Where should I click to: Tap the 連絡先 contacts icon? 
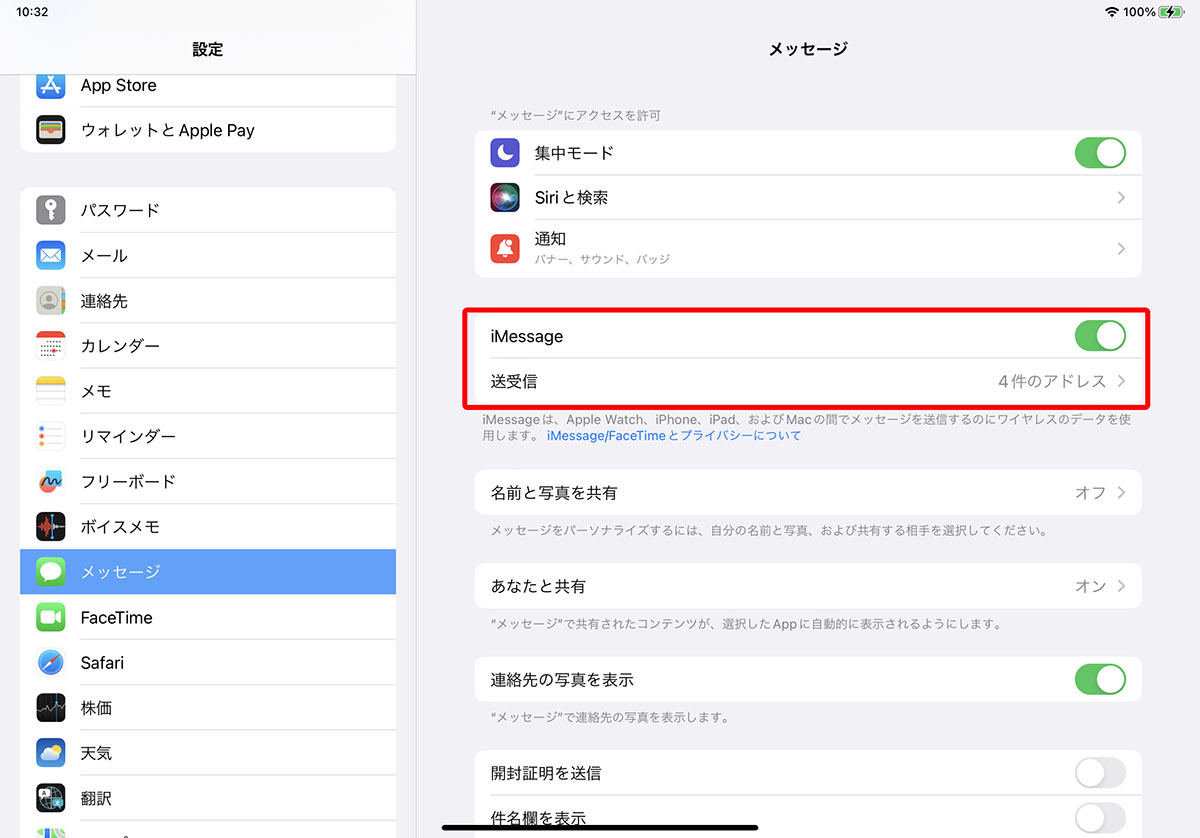51,300
